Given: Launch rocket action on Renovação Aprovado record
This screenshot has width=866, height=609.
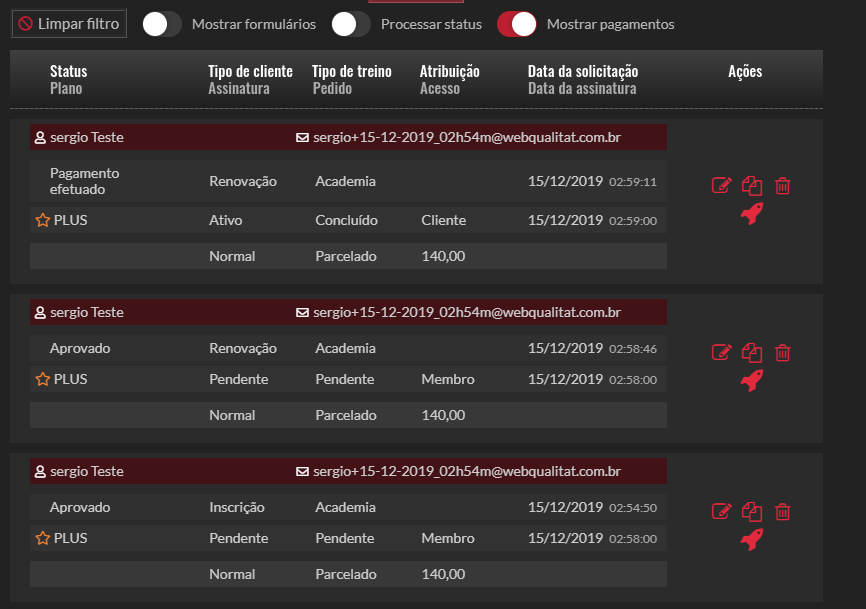Looking at the screenshot, I should [x=752, y=379].
